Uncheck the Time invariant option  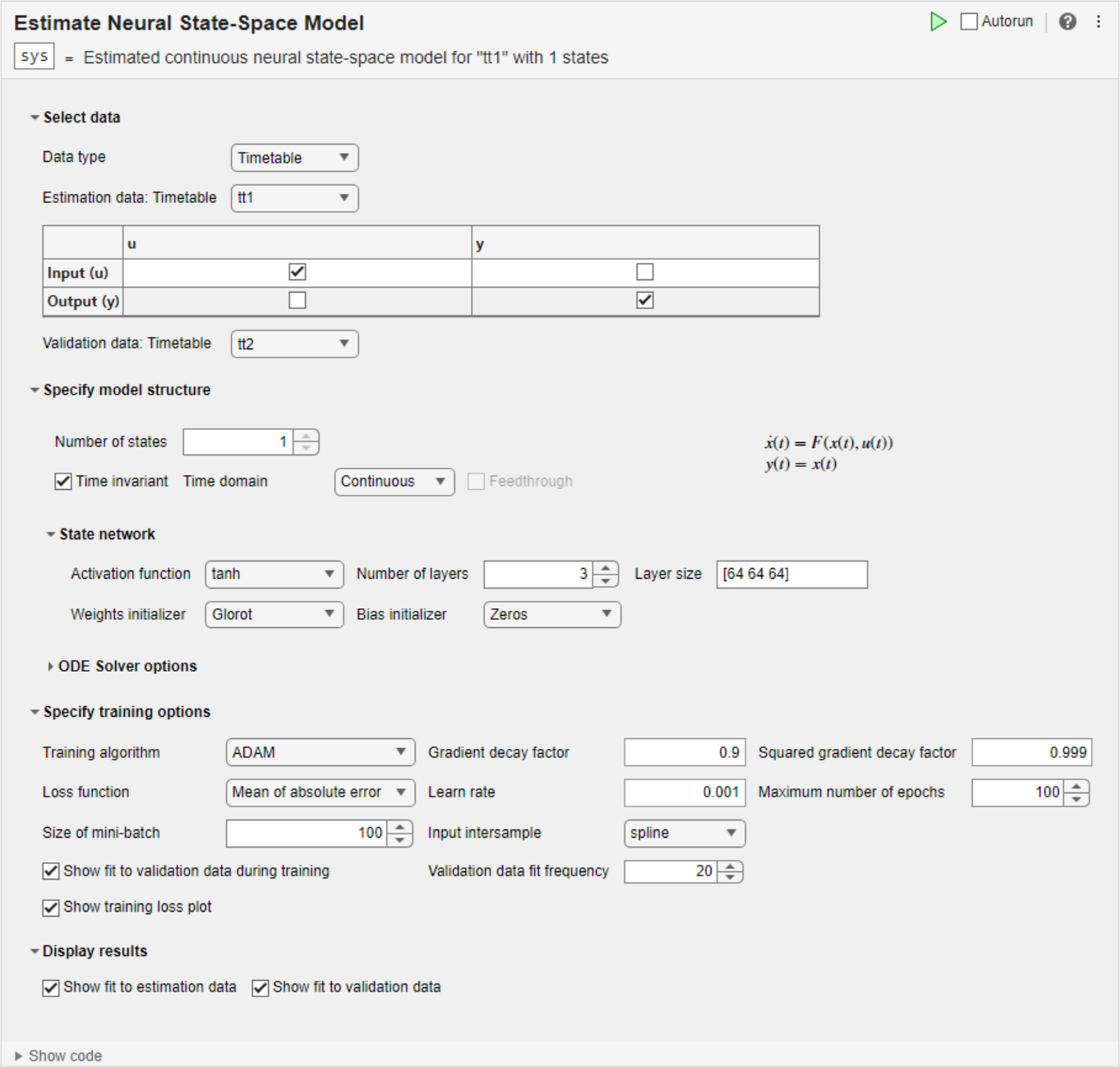click(x=63, y=482)
